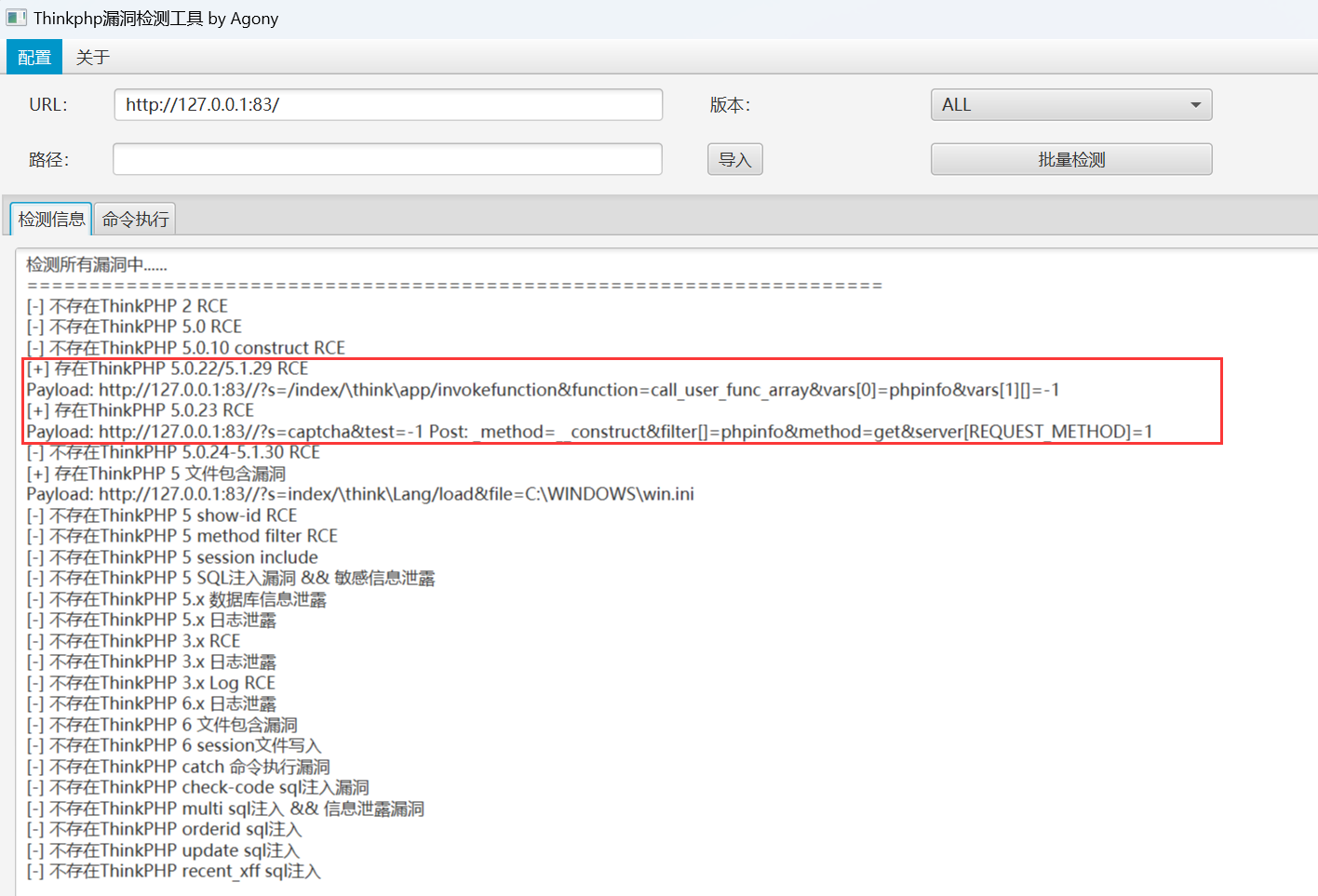Switch to the 命令执行 tab
The height and width of the screenshot is (896, 1318).
[135, 219]
